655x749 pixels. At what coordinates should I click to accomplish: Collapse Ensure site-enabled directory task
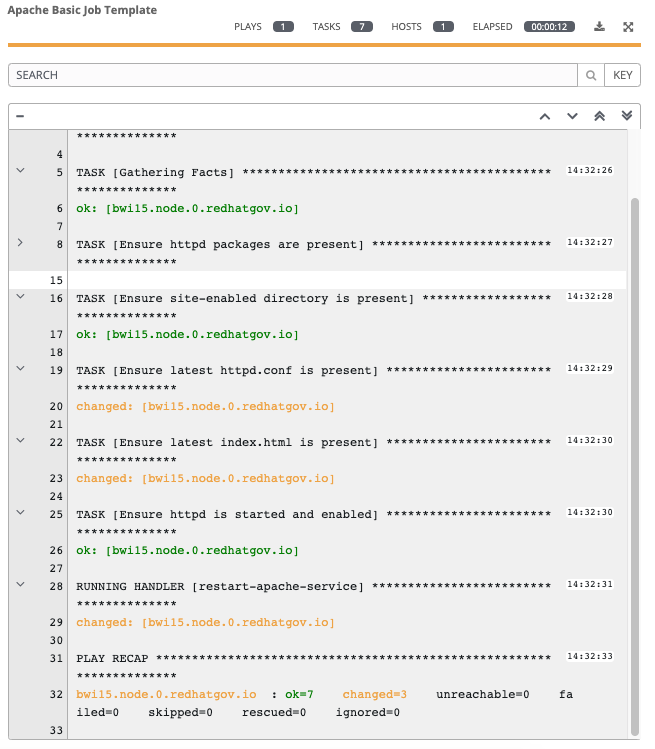click(21, 296)
